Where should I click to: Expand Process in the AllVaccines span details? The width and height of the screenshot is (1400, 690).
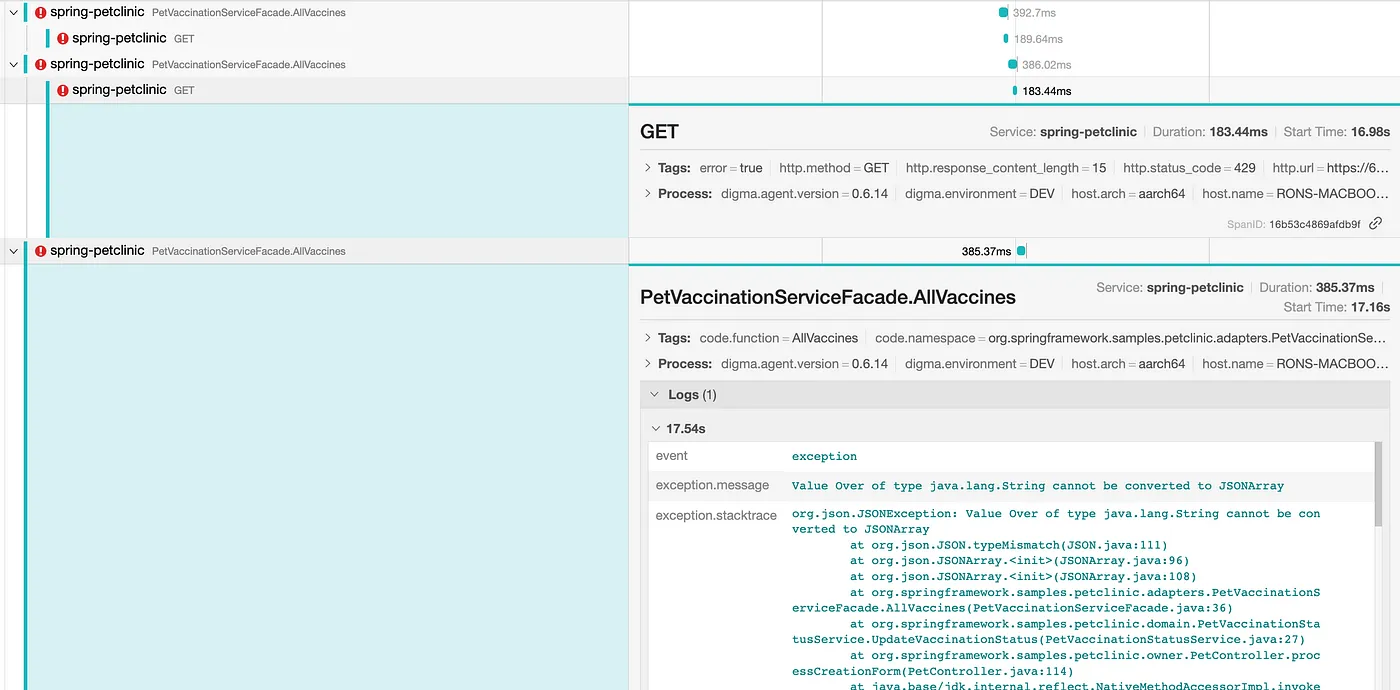coord(648,364)
